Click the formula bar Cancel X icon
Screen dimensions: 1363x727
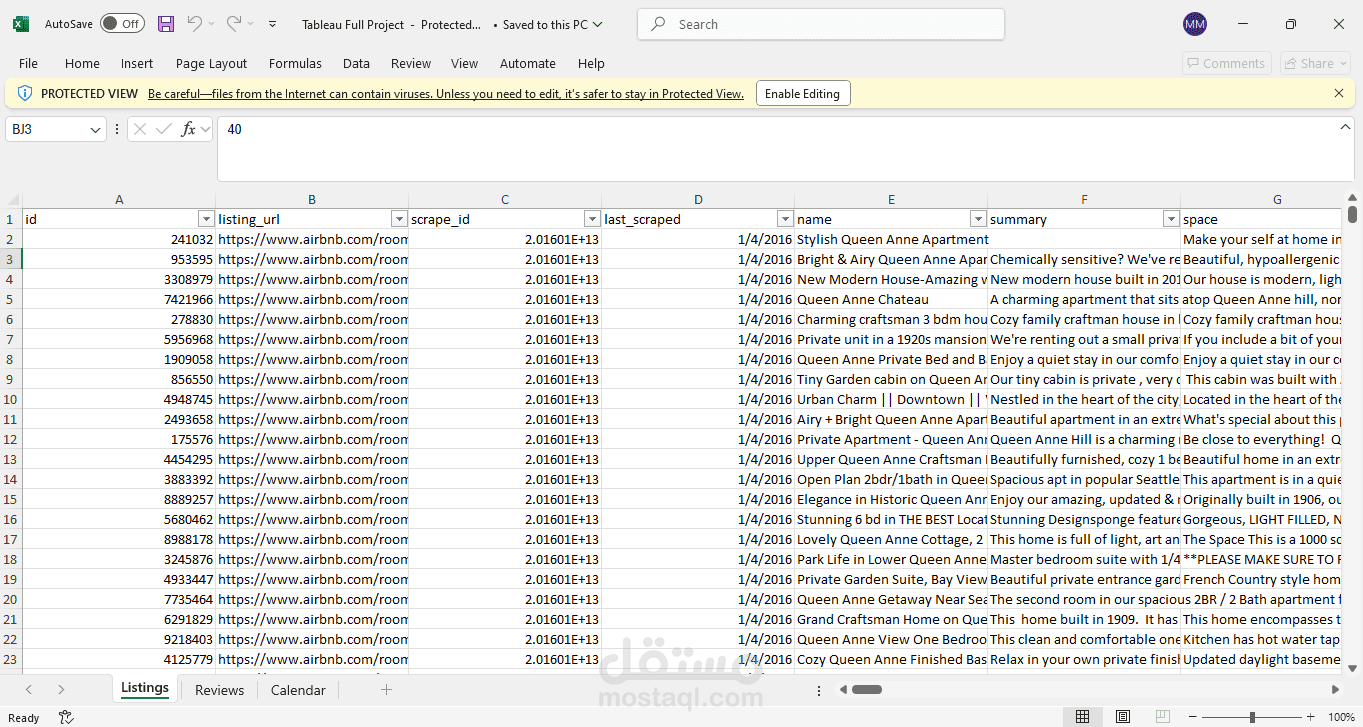140,129
